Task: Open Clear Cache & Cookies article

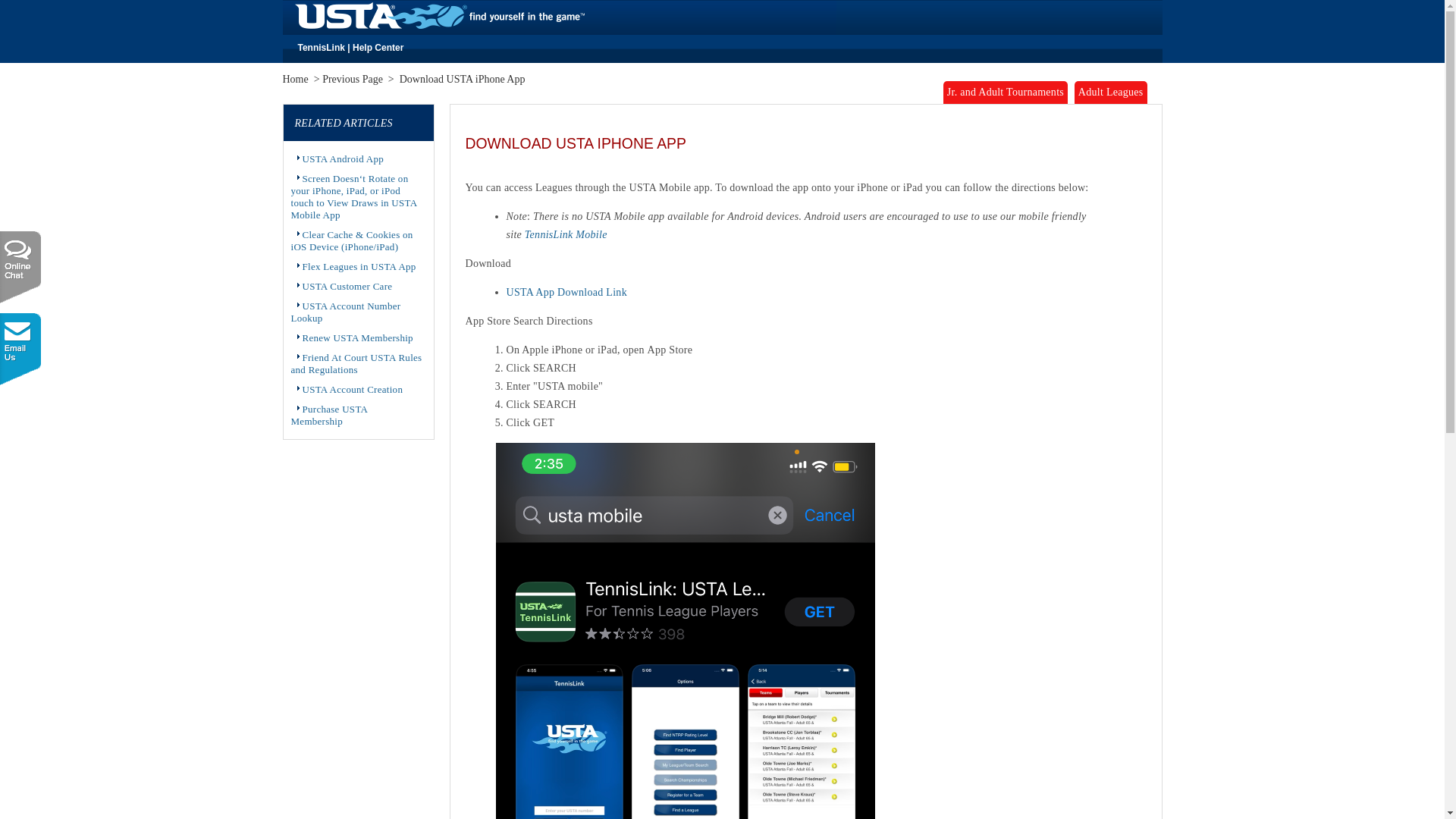Action: point(352,241)
